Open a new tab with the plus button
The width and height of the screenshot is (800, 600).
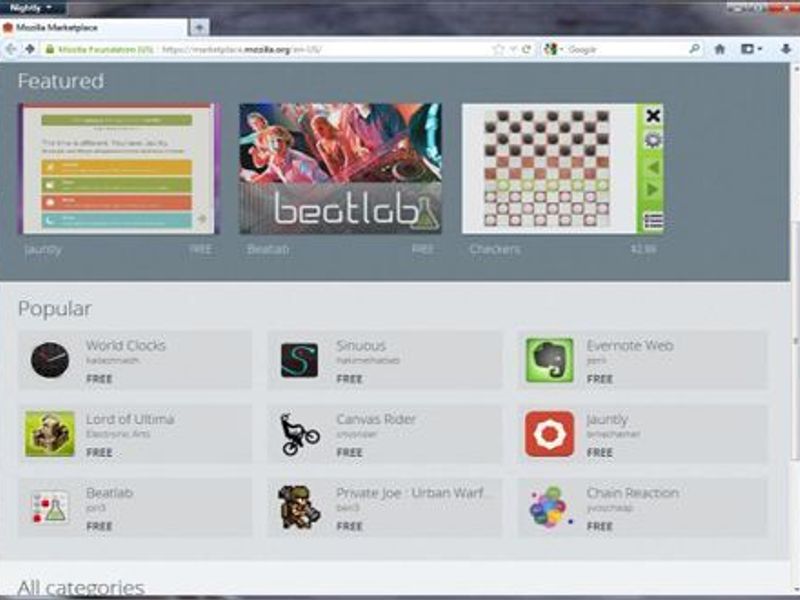click(199, 27)
